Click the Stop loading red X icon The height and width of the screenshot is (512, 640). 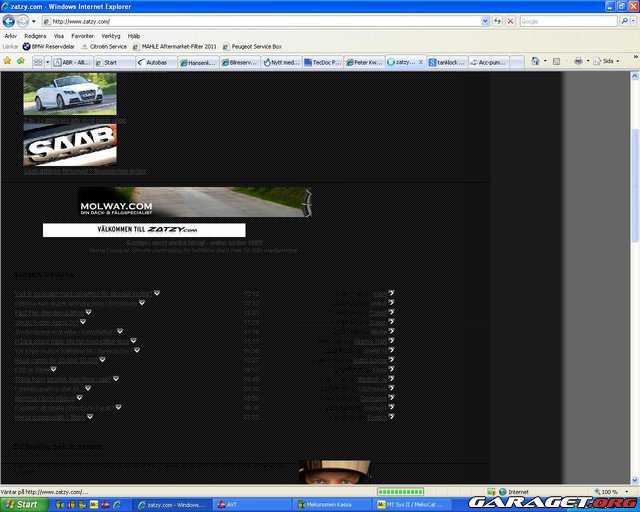coord(510,21)
